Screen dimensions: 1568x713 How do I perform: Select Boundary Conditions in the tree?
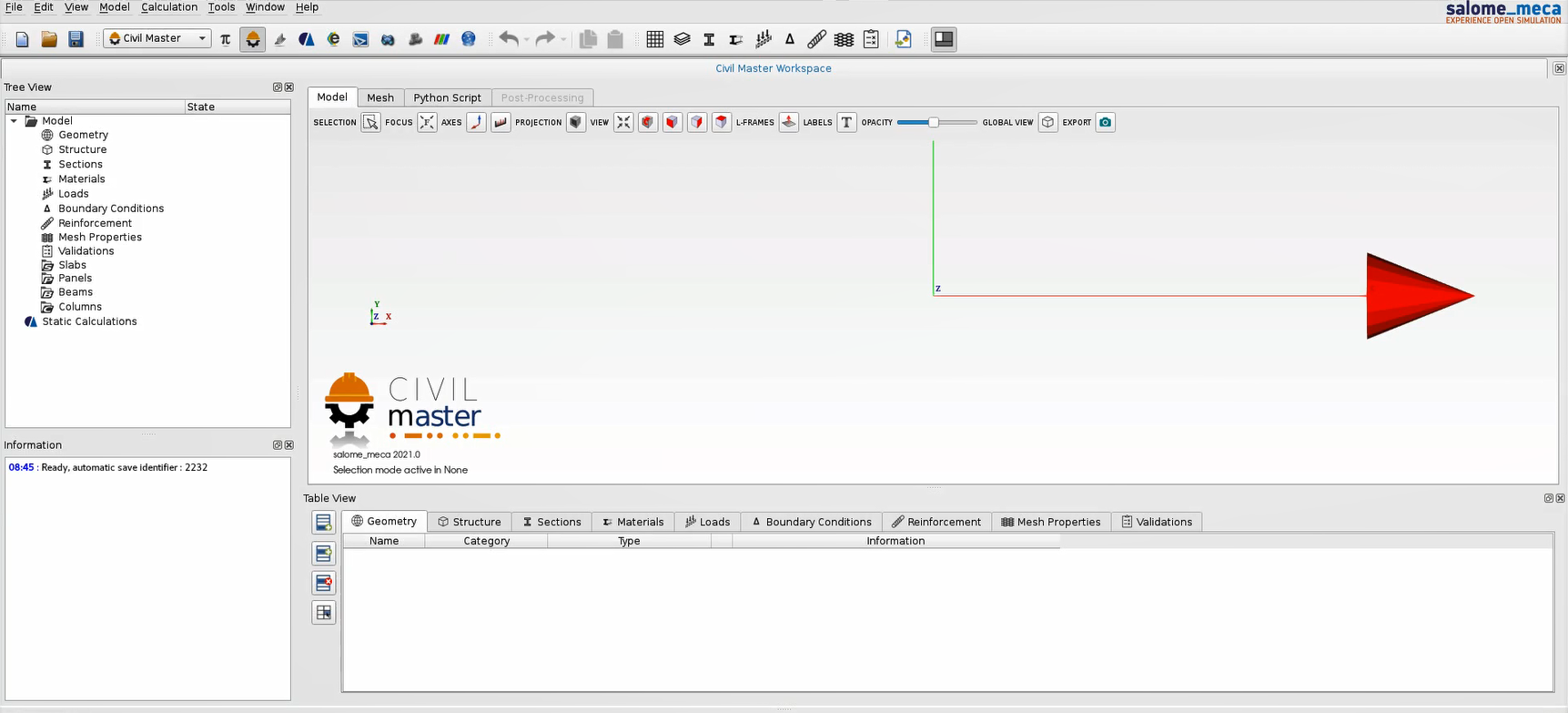tap(111, 209)
